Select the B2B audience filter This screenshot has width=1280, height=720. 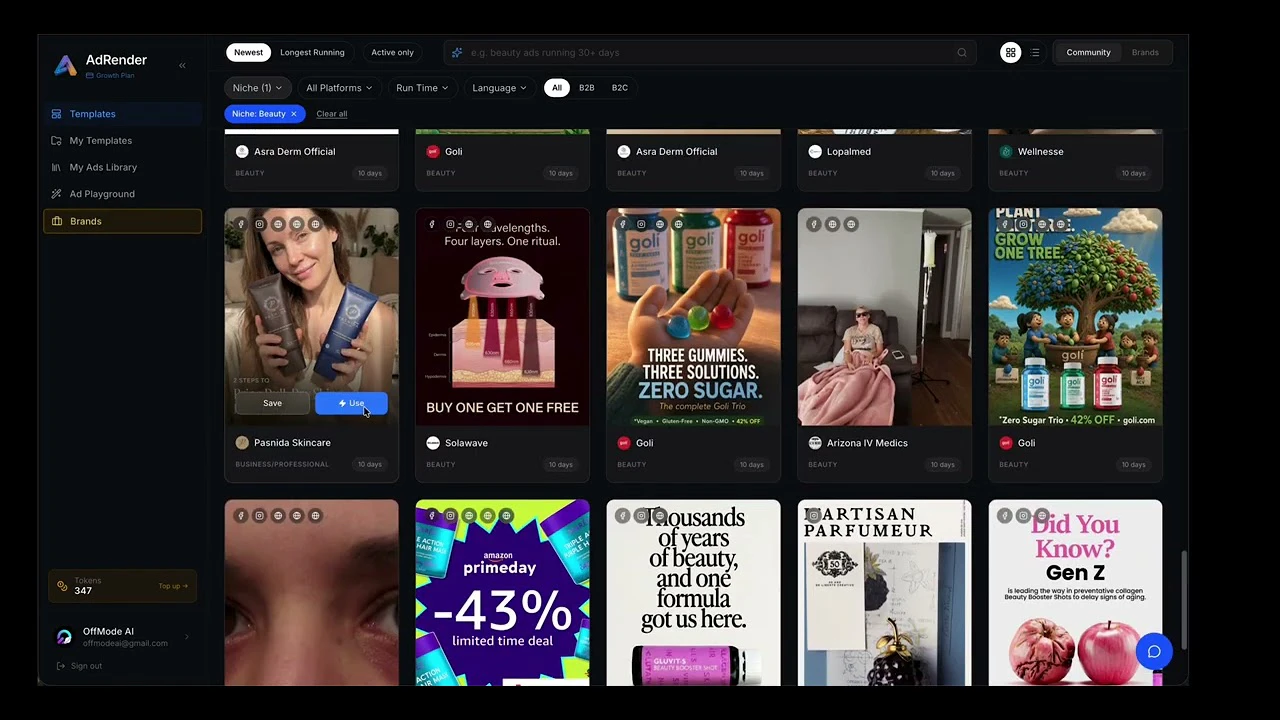tap(587, 88)
